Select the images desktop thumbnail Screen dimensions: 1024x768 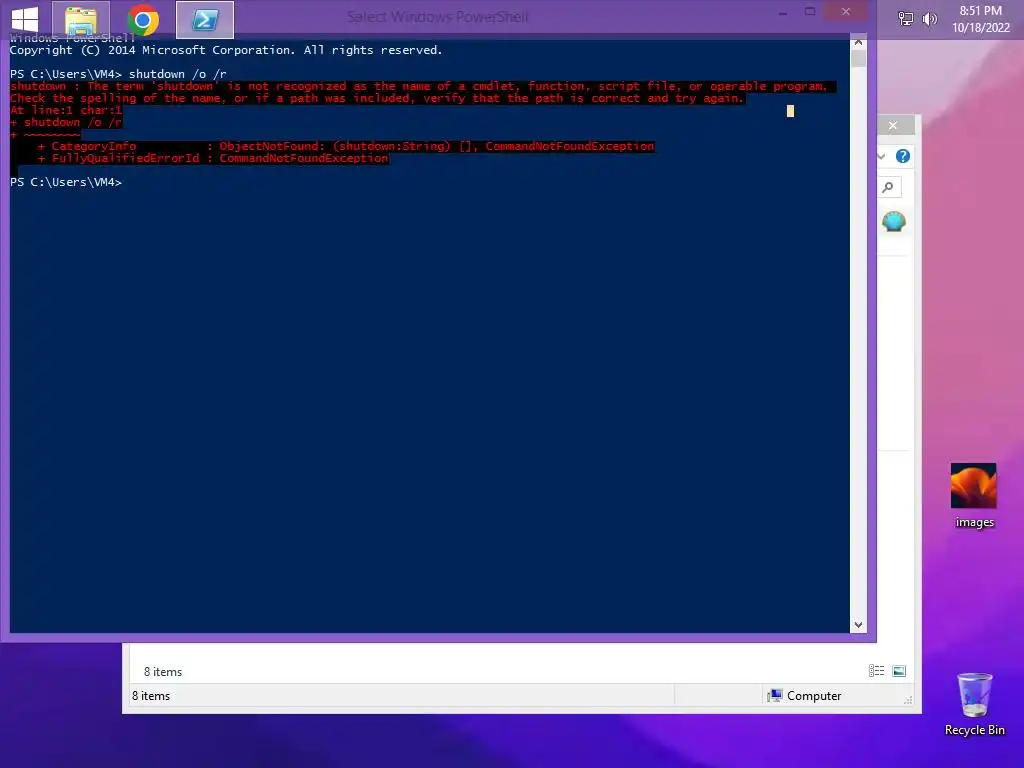974,496
